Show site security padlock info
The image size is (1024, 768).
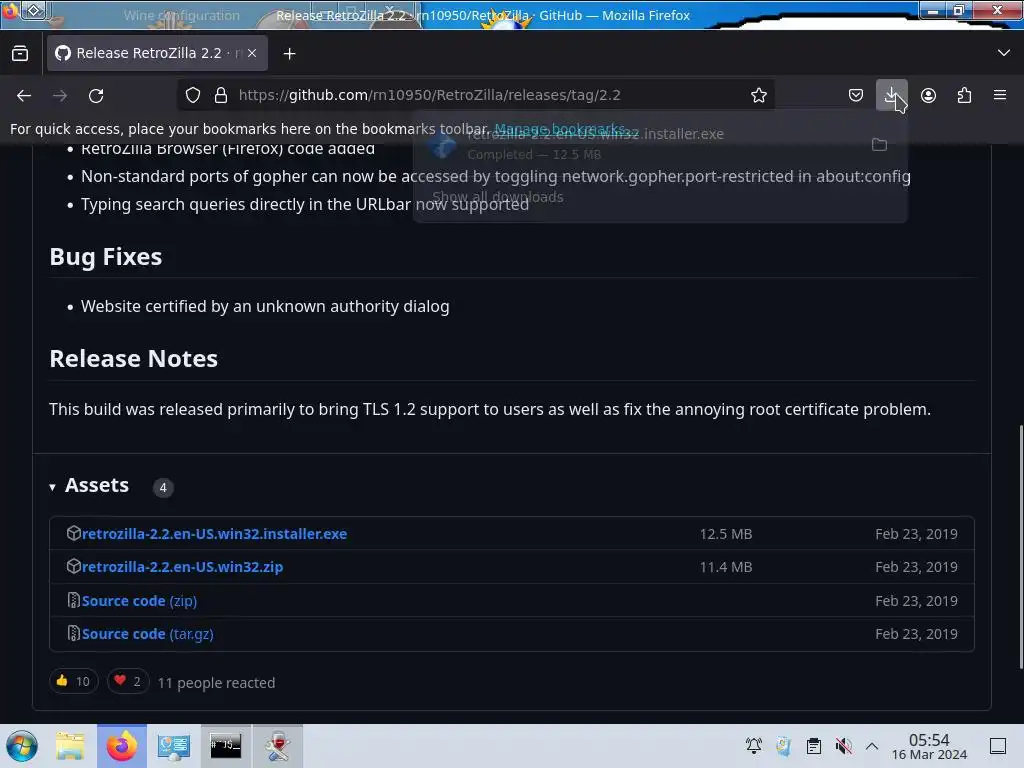coord(221,95)
